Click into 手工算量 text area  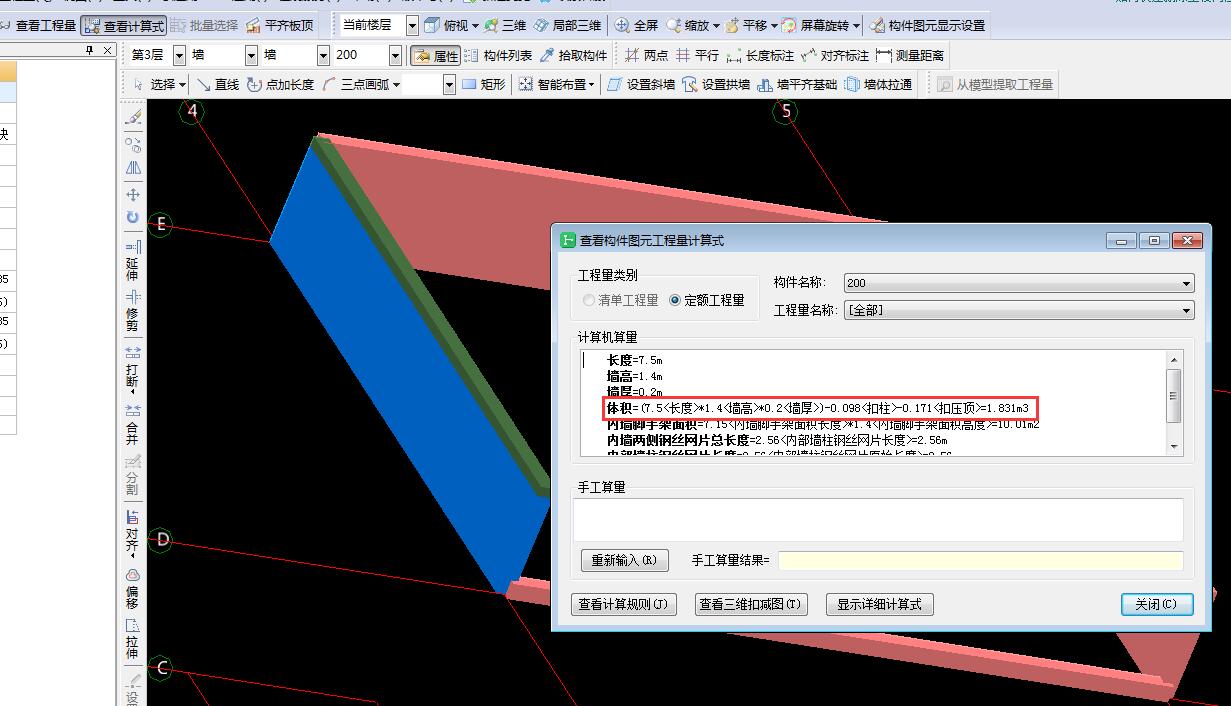[878, 520]
